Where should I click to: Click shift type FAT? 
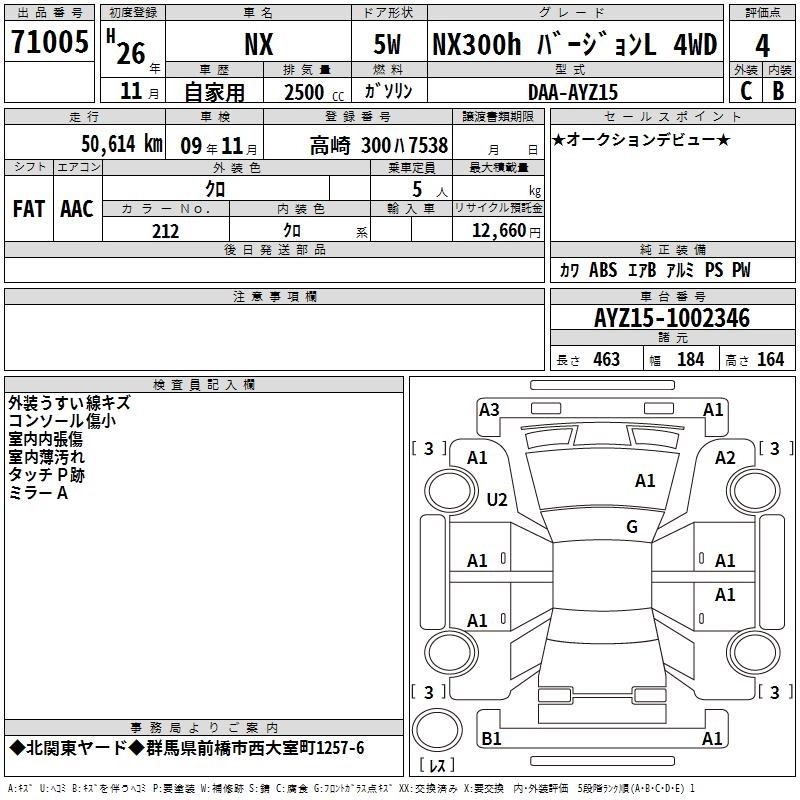29,209
